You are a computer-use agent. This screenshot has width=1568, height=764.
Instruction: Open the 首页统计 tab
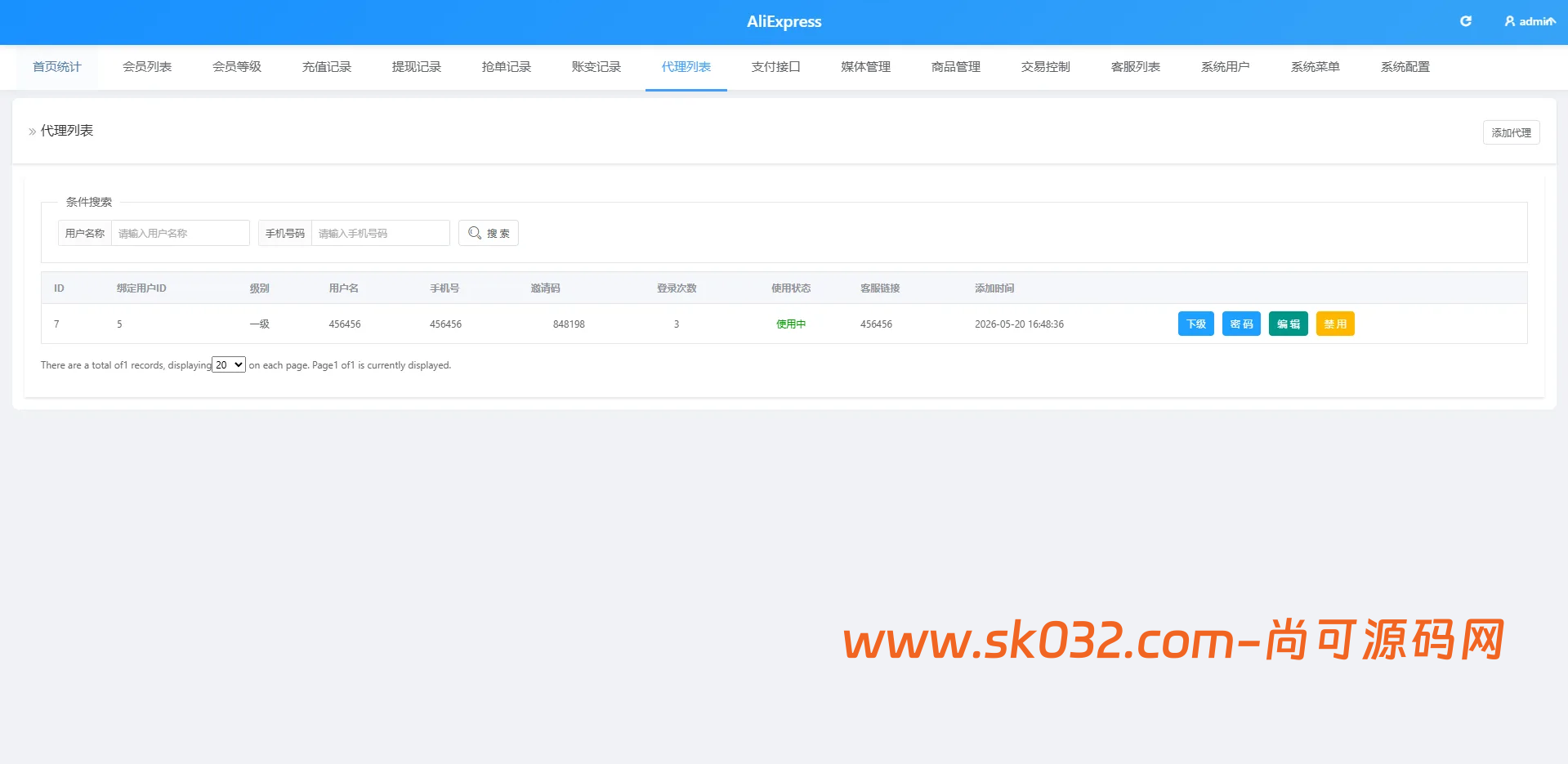point(57,67)
